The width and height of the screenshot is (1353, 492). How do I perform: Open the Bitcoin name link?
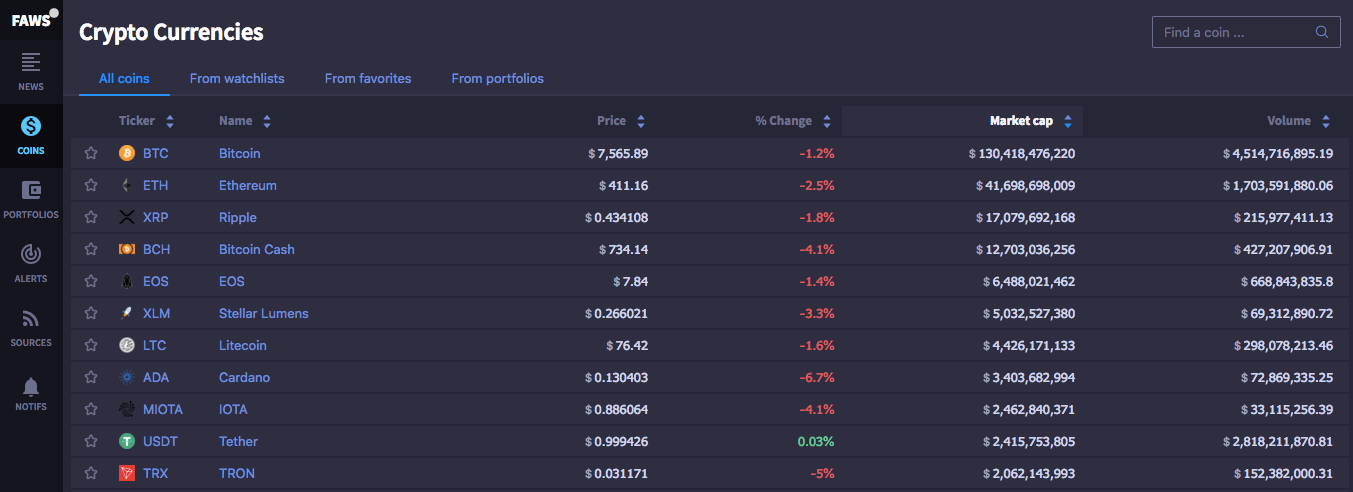pos(240,153)
